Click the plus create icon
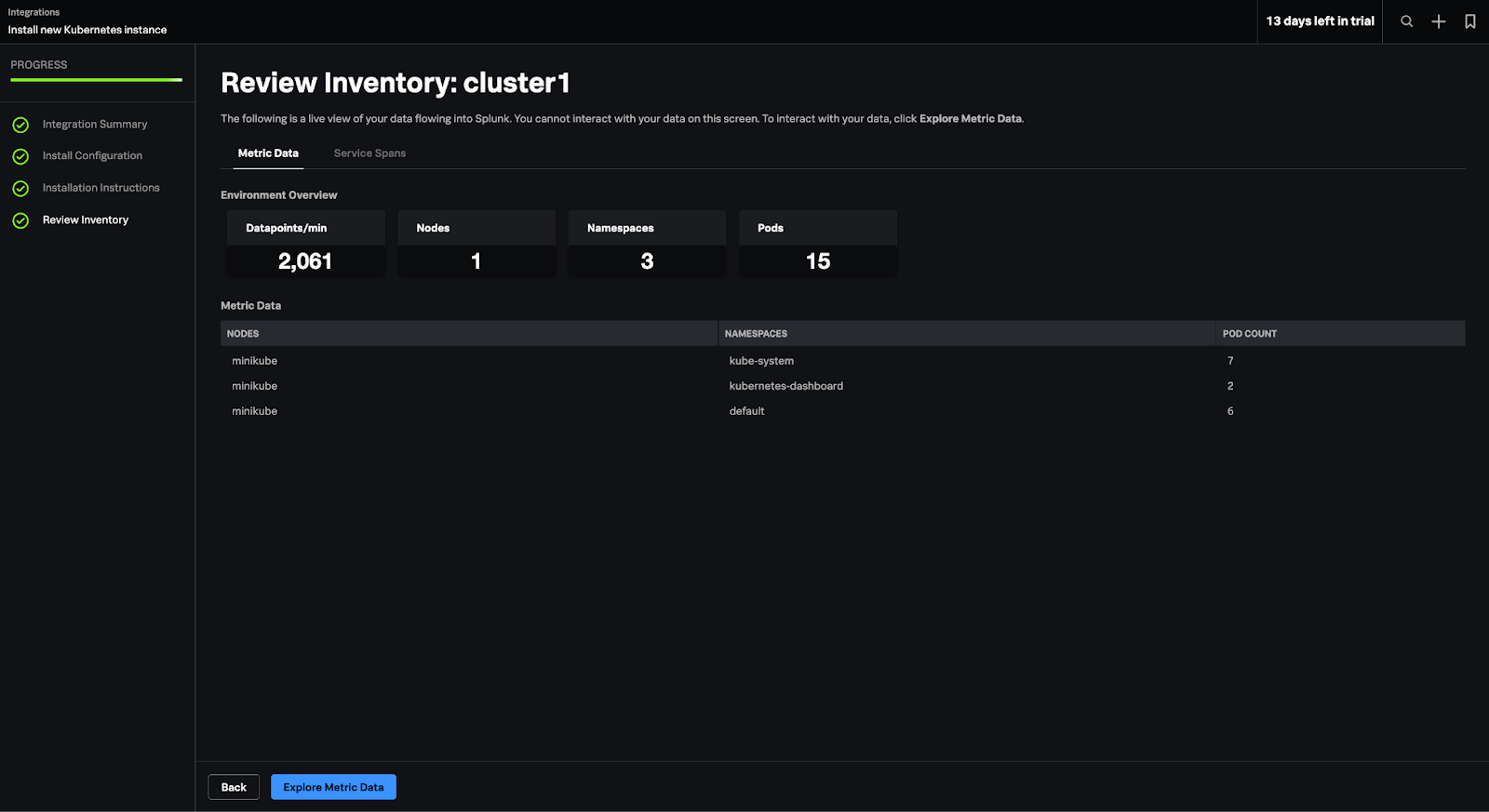Viewport: 1489px width, 812px height. click(1438, 21)
